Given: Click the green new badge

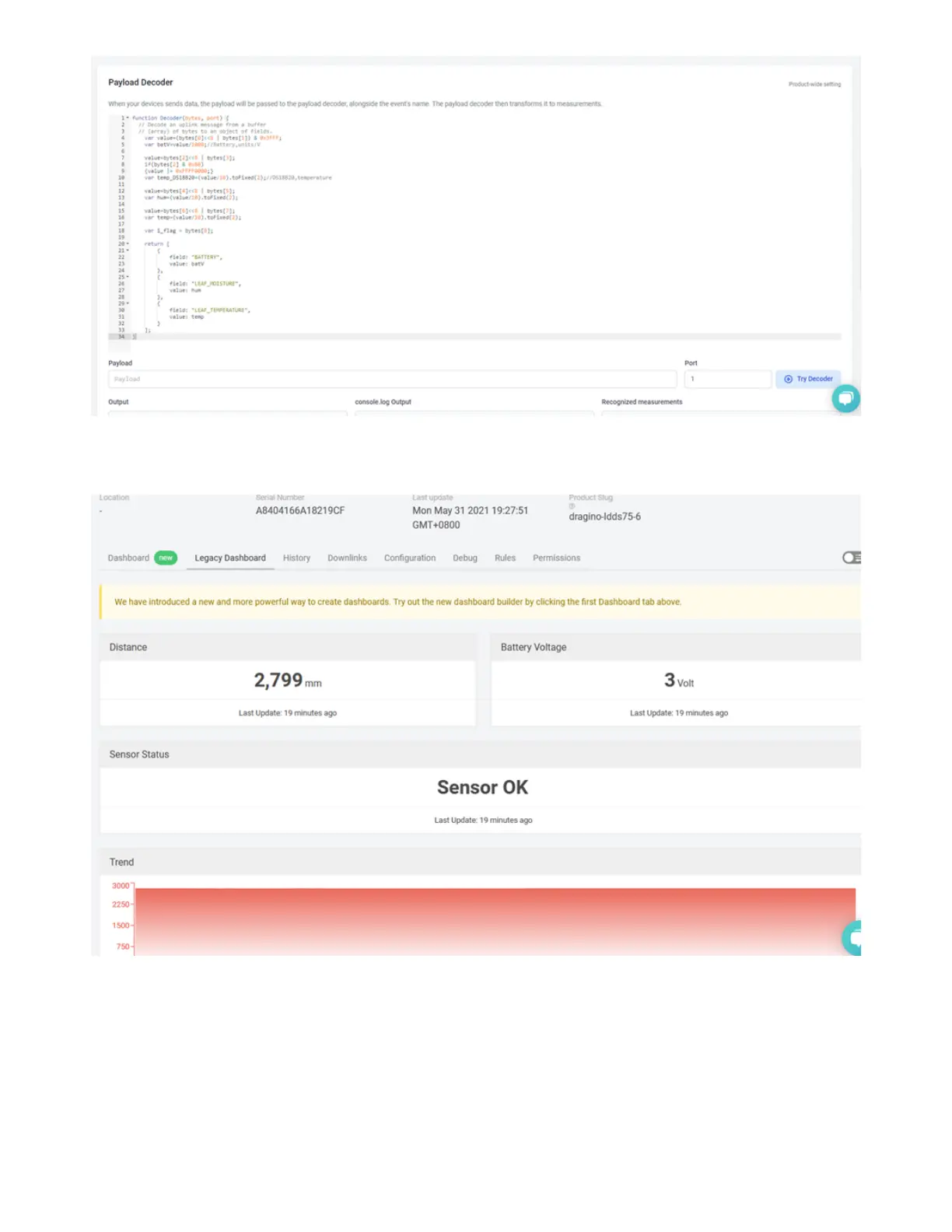Looking at the screenshot, I should [x=166, y=558].
